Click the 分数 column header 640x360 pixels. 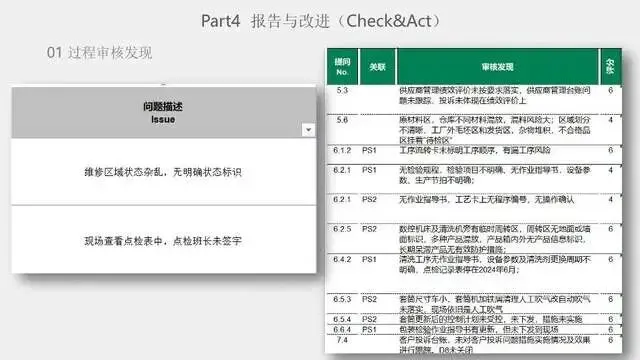coord(611,67)
